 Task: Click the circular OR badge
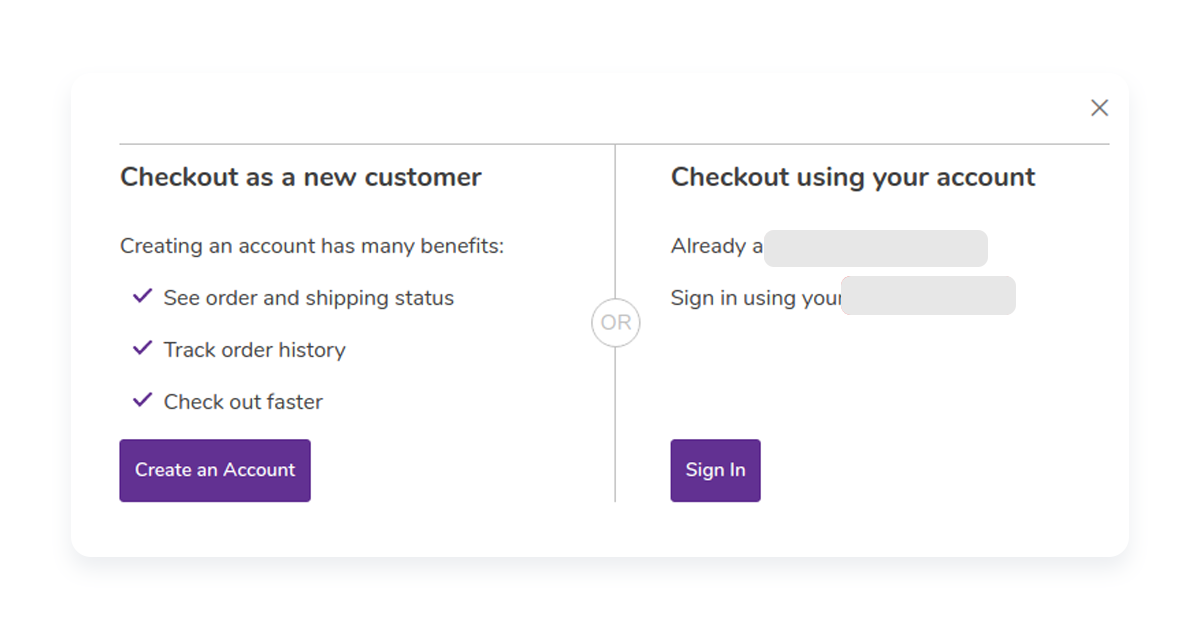coord(615,323)
